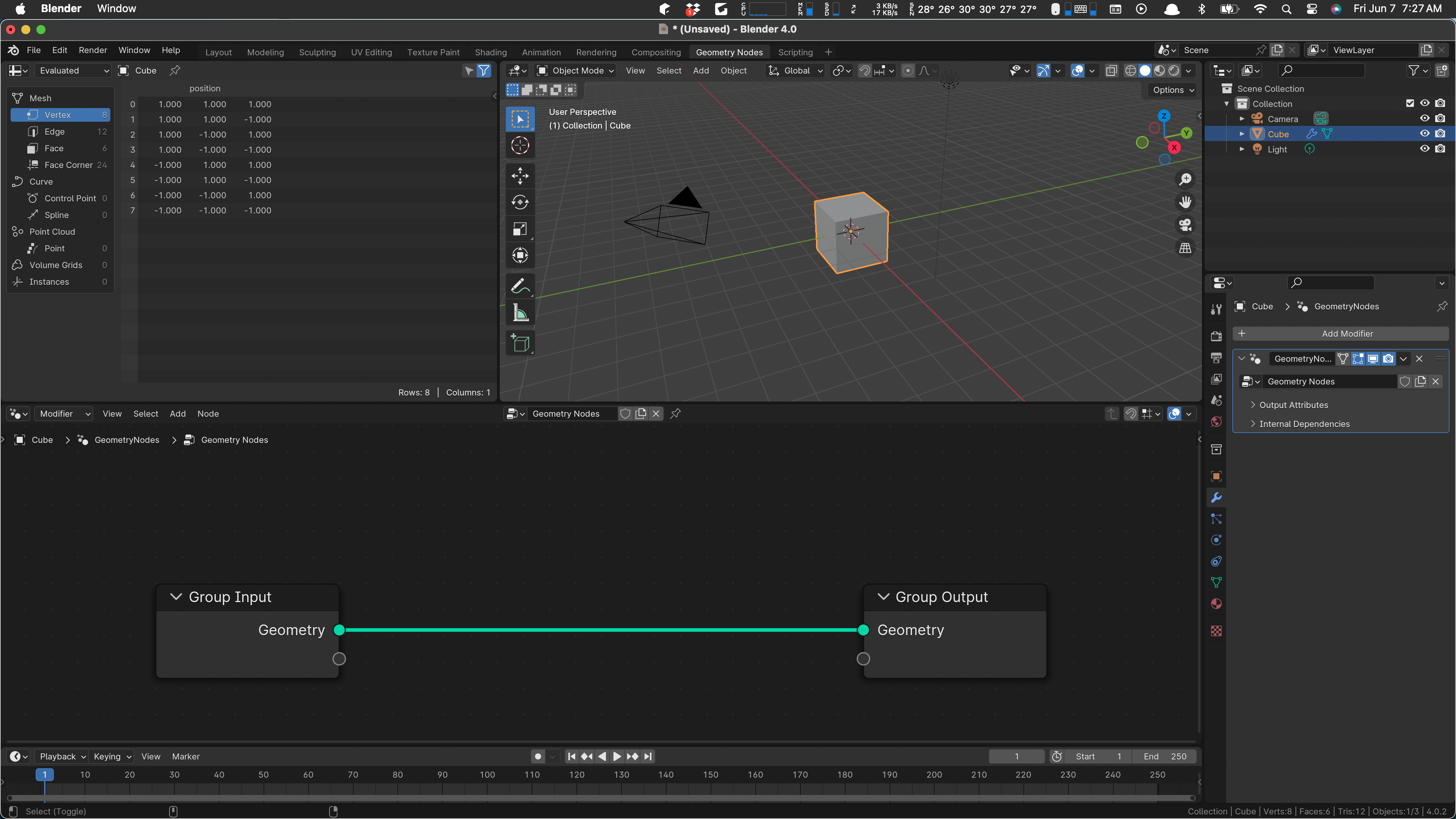Screen dimensions: 1456x819
Task: Toggle modifier show in viewport
Action: coord(1372,358)
